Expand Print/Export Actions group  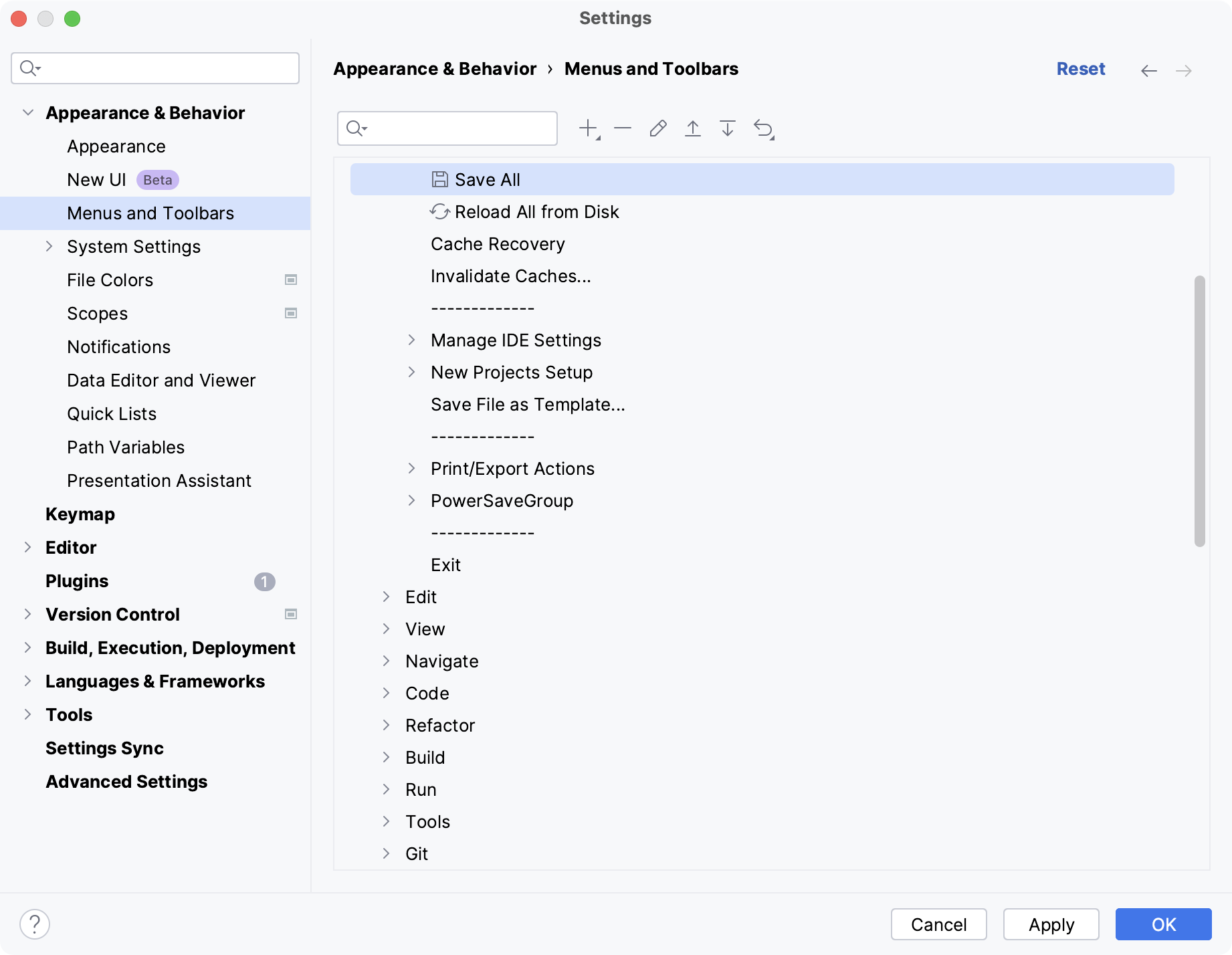411,468
